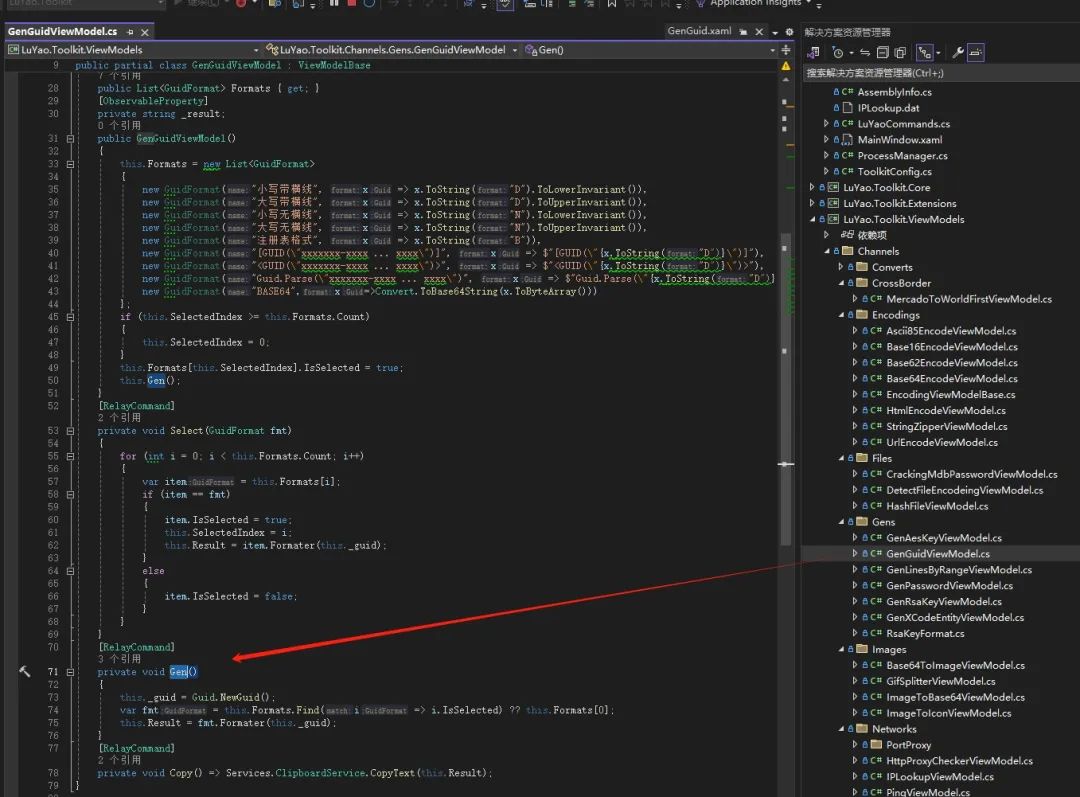Toggle the nested files view button

(x=926, y=53)
